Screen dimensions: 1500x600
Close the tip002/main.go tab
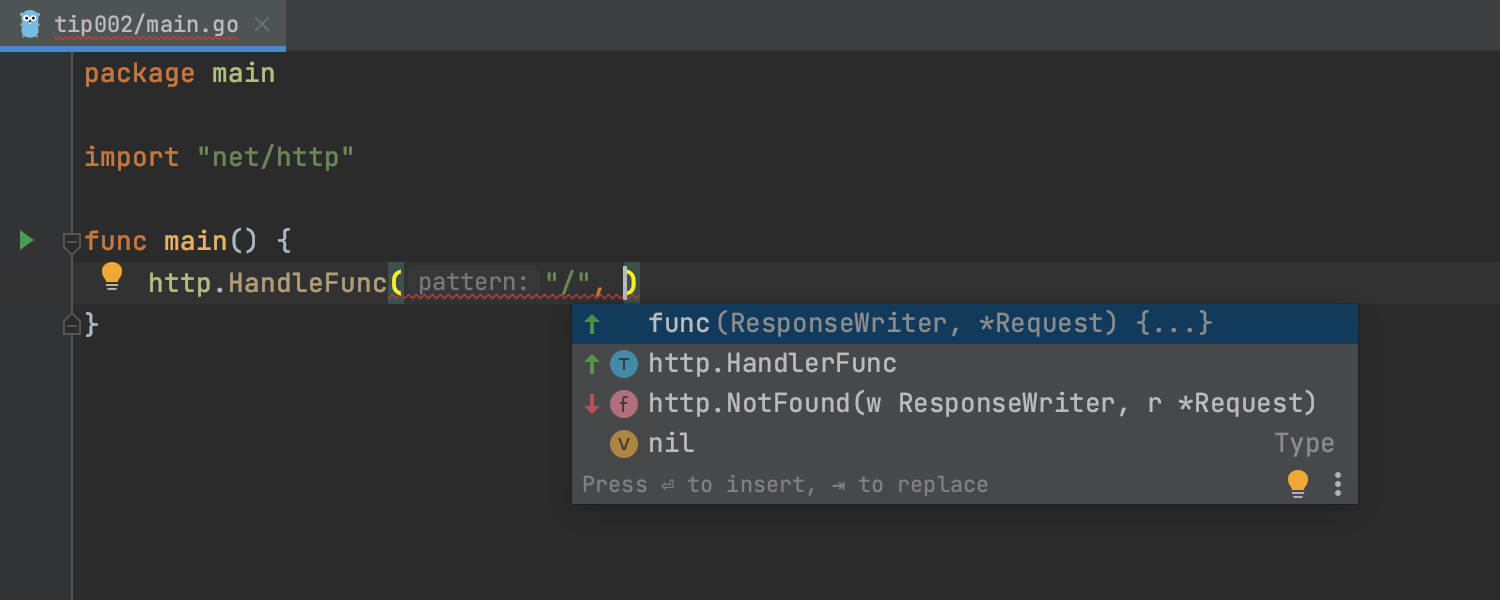coord(262,24)
